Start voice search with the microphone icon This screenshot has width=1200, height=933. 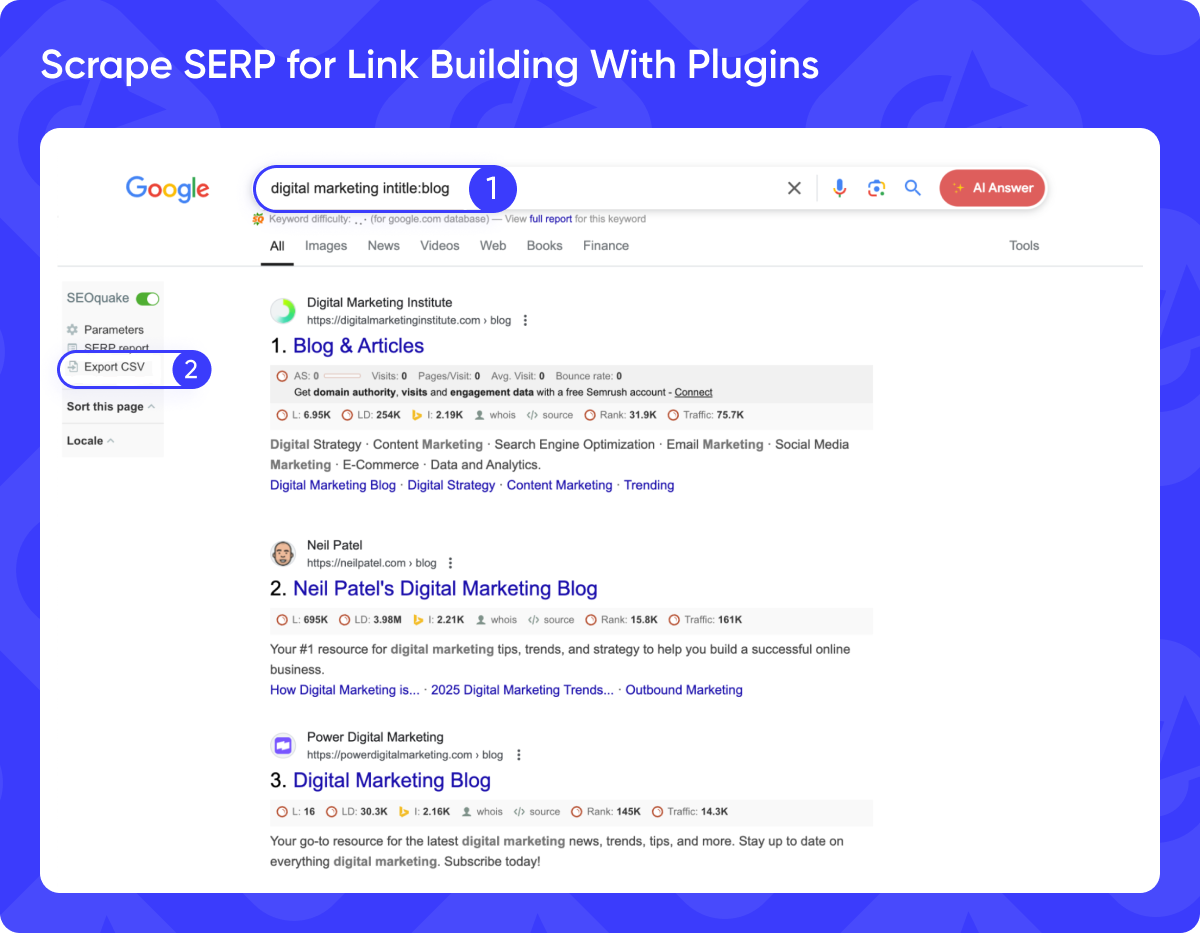tap(839, 188)
